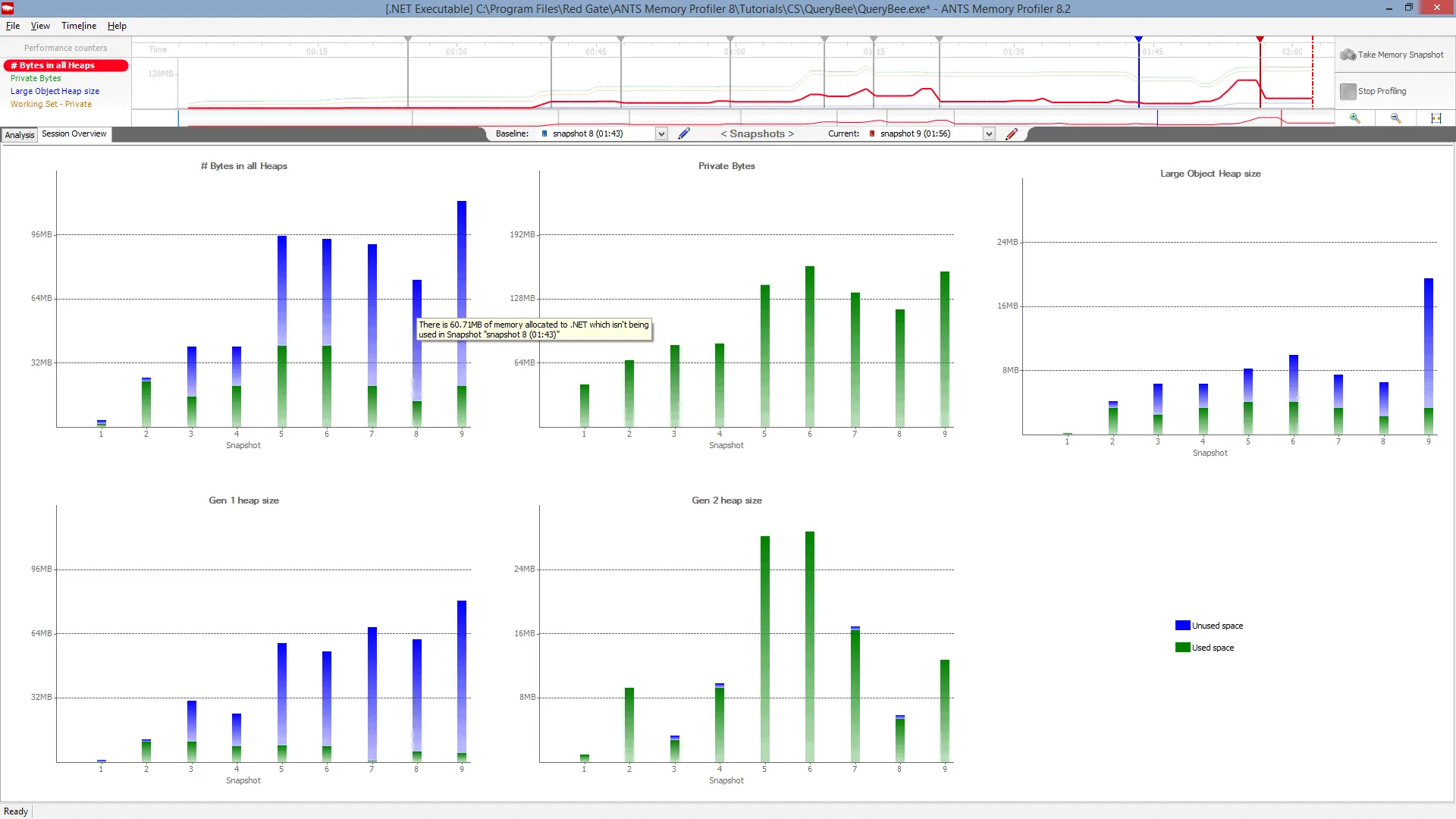This screenshot has height=819, width=1456.
Task: Switch to the Analysis tab
Action: coord(20,134)
